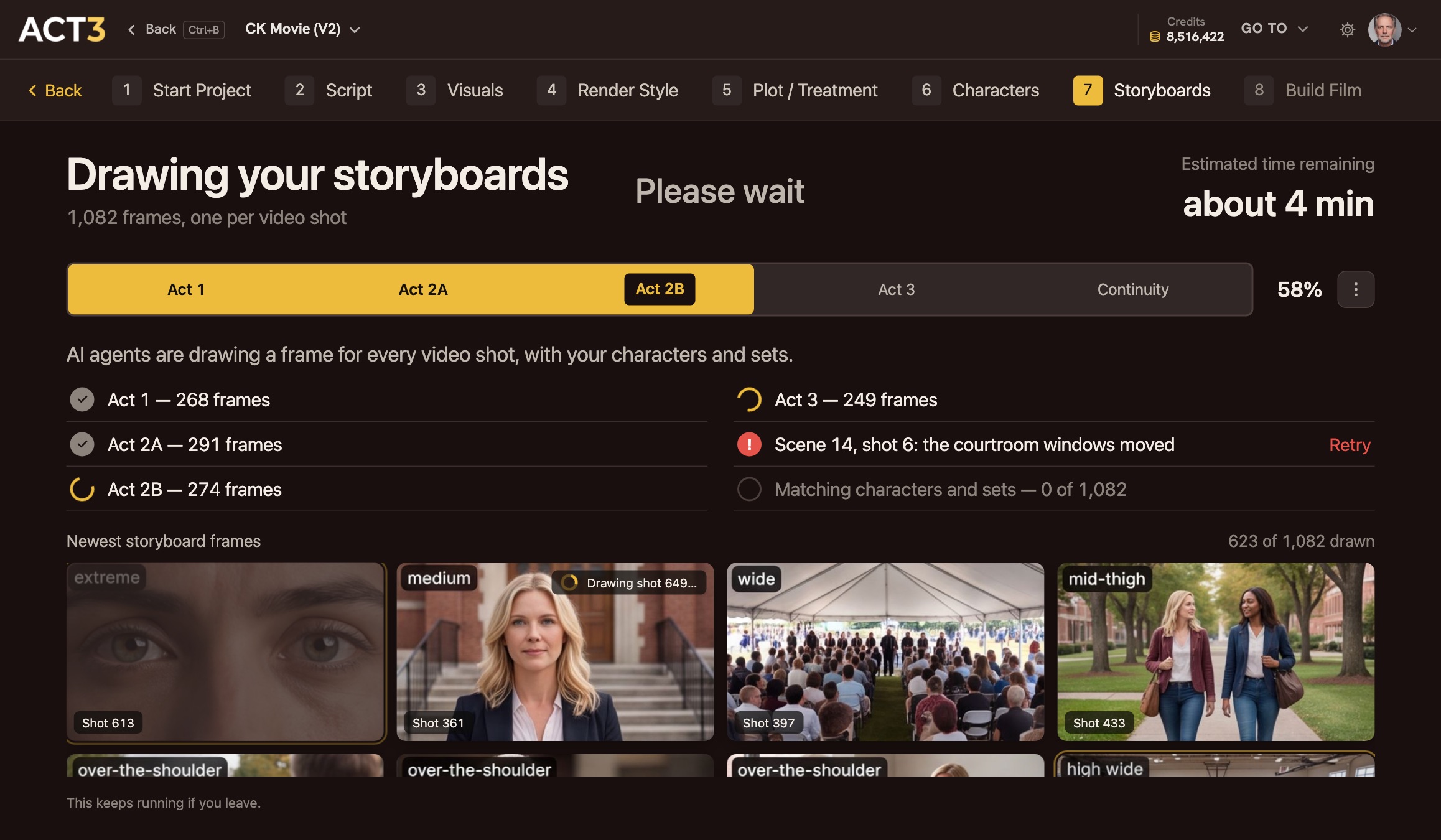
Task: Go to the Characters step
Action: pyautogui.click(x=976, y=90)
